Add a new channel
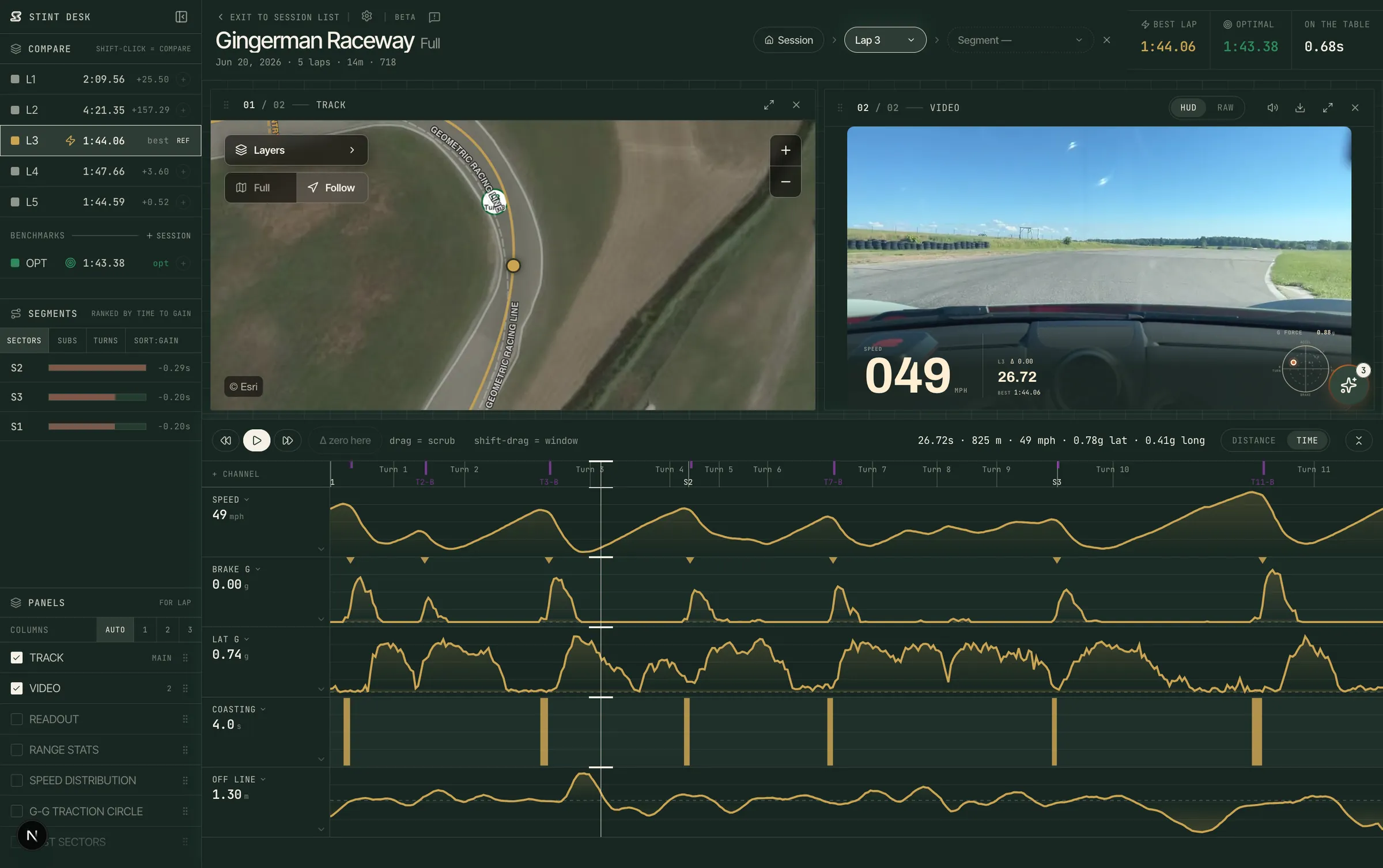1383x868 pixels. click(236, 474)
